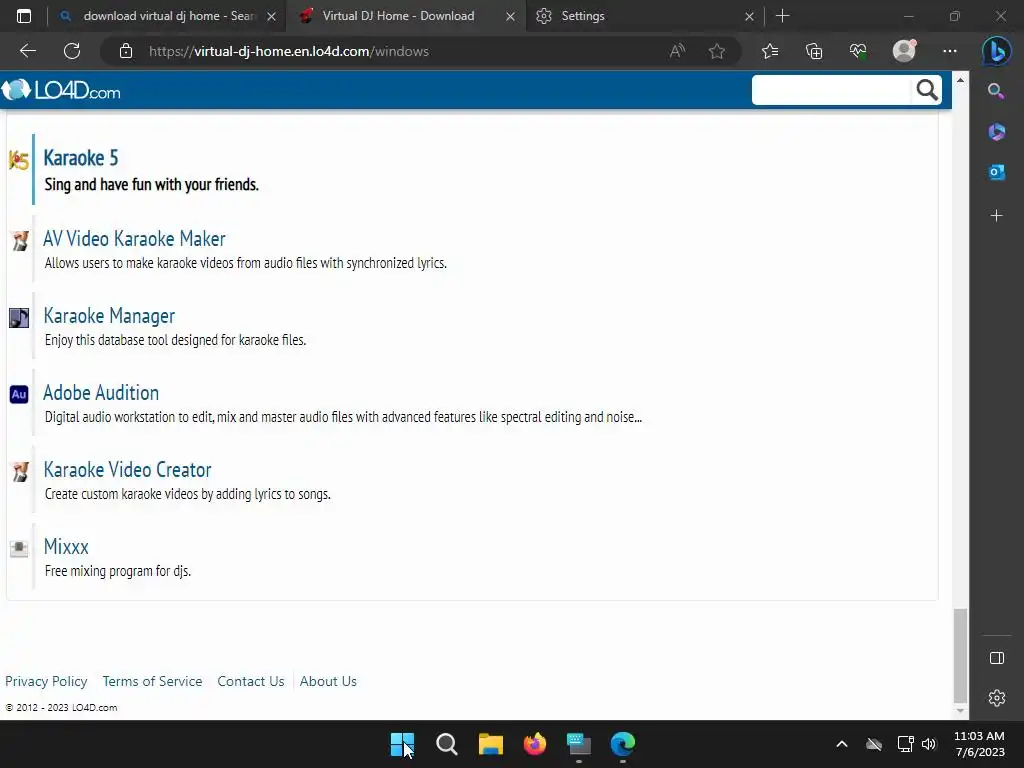The width and height of the screenshot is (1024, 768).
Task: Show hidden system tray icons
Action: tap(842, 744)
